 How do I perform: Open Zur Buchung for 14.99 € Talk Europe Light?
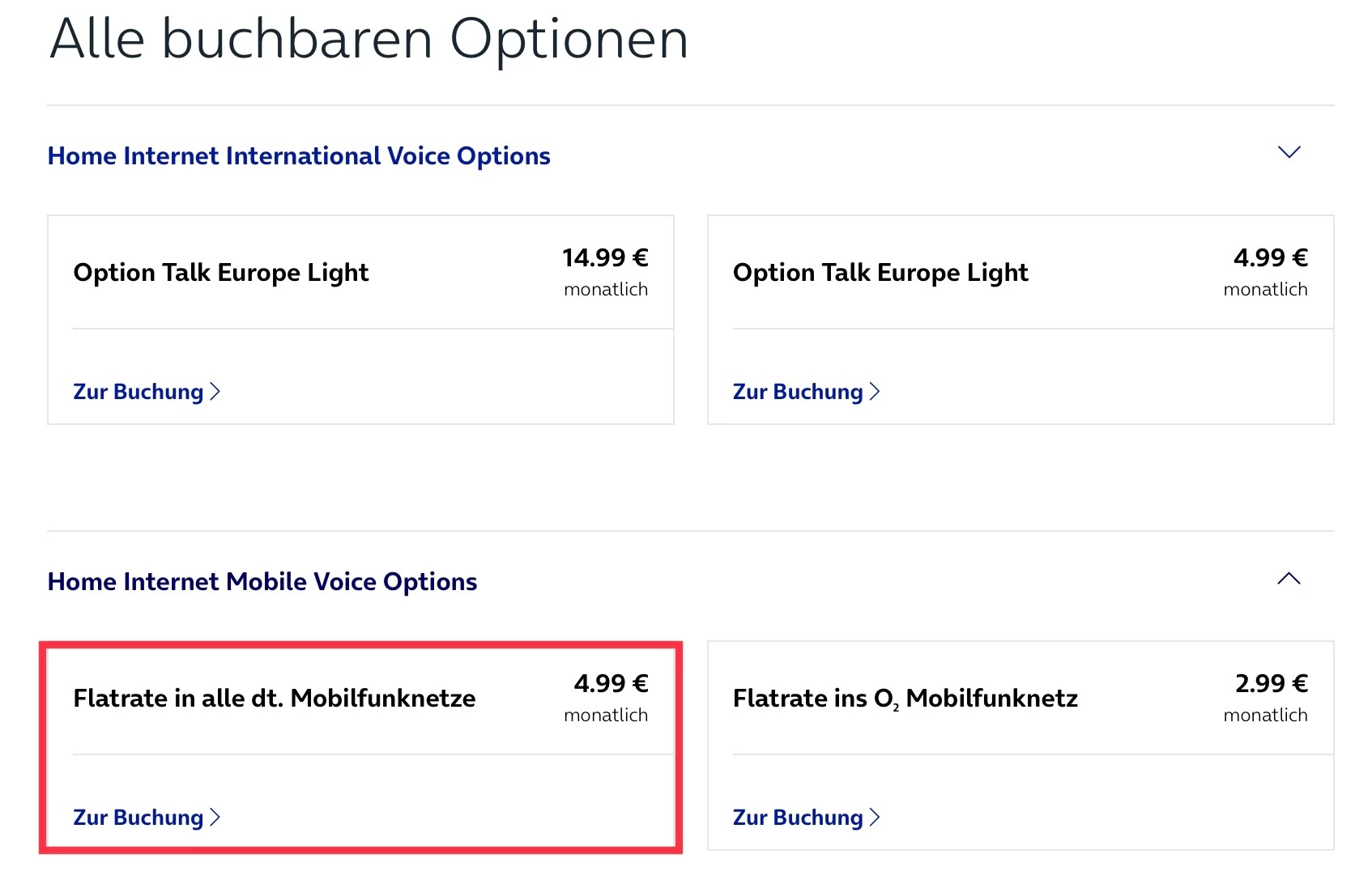(138, 392)
